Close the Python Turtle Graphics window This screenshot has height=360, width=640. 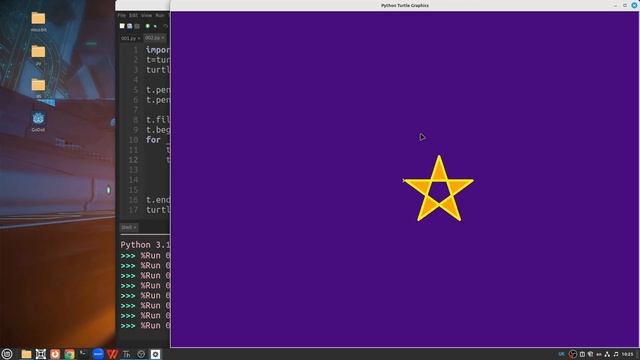tap(634, 5)
